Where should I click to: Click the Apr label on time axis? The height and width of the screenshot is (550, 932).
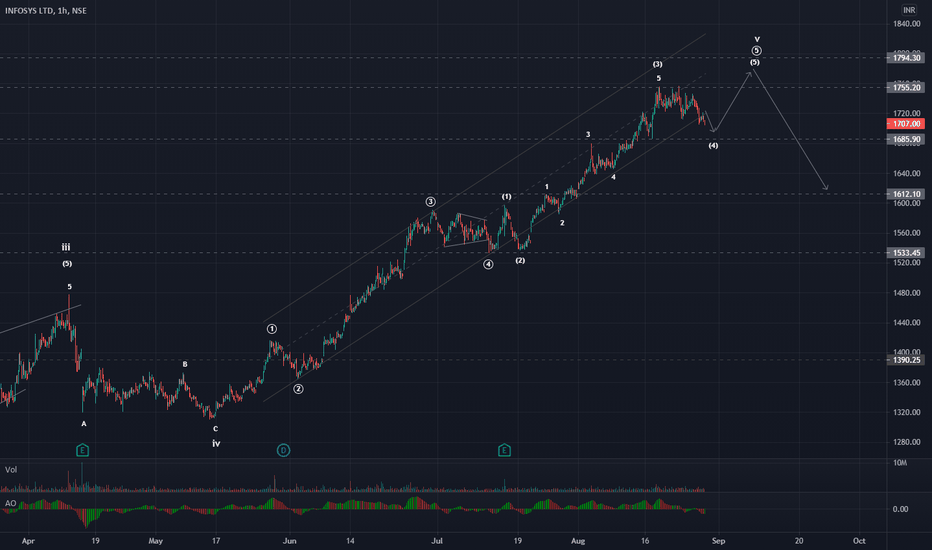pos(28,541)
